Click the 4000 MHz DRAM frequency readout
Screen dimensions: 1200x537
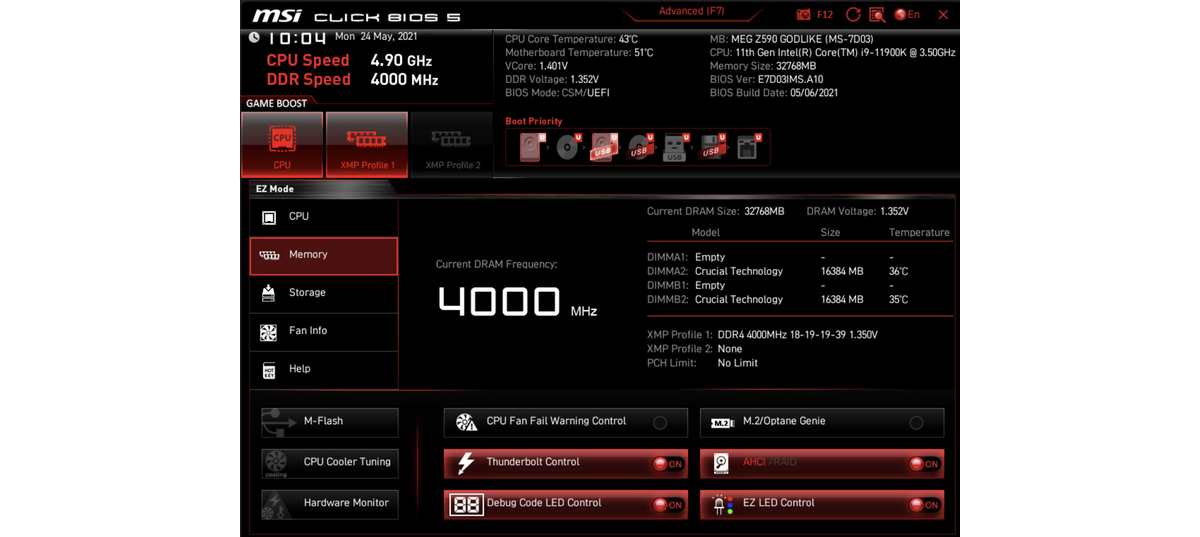pyautogui.click(x=517, y=302)
